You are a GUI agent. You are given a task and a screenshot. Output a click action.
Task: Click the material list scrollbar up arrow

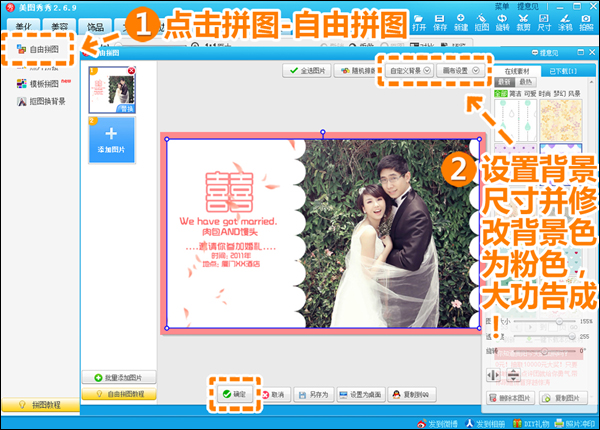(592, 82)
